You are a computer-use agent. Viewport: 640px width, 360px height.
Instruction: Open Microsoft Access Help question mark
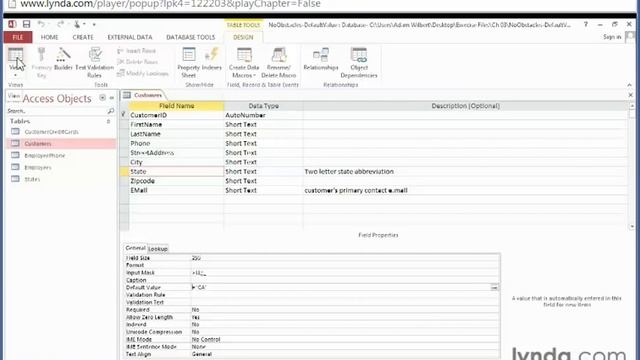tap(586, 24)
